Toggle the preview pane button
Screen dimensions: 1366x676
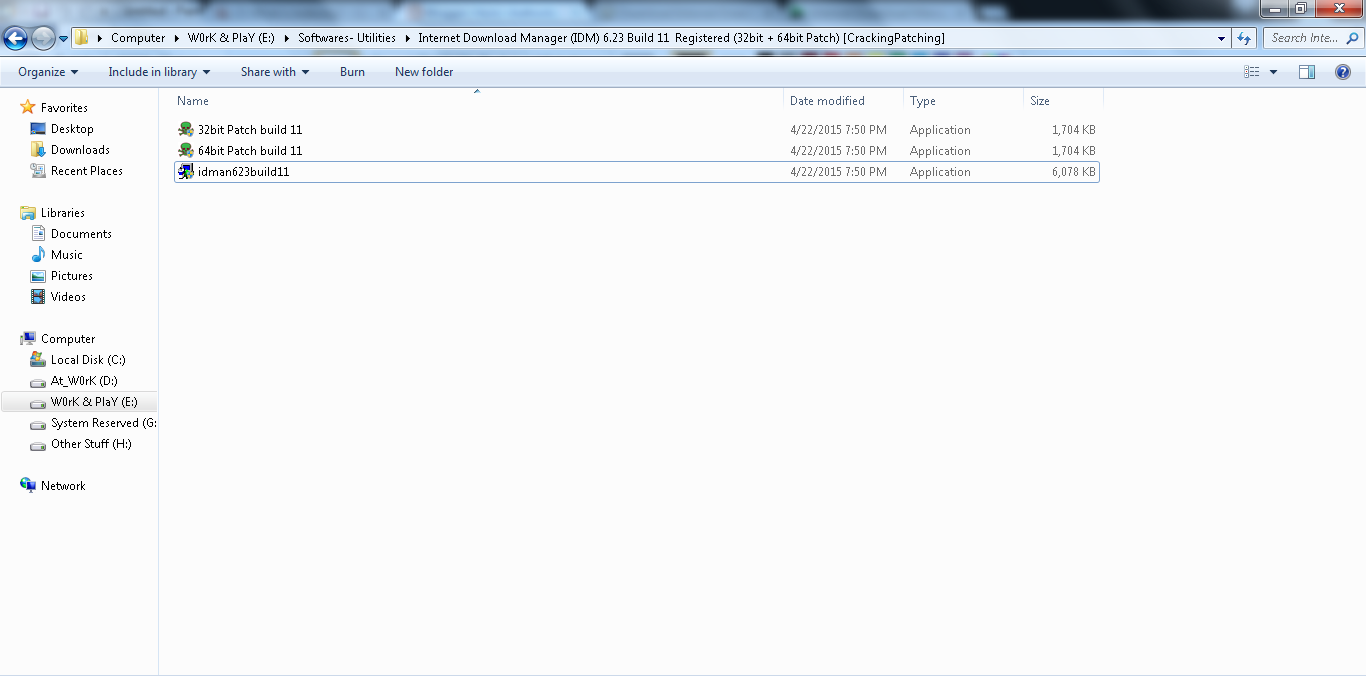pyautogui.click(x=1307, y=72)
